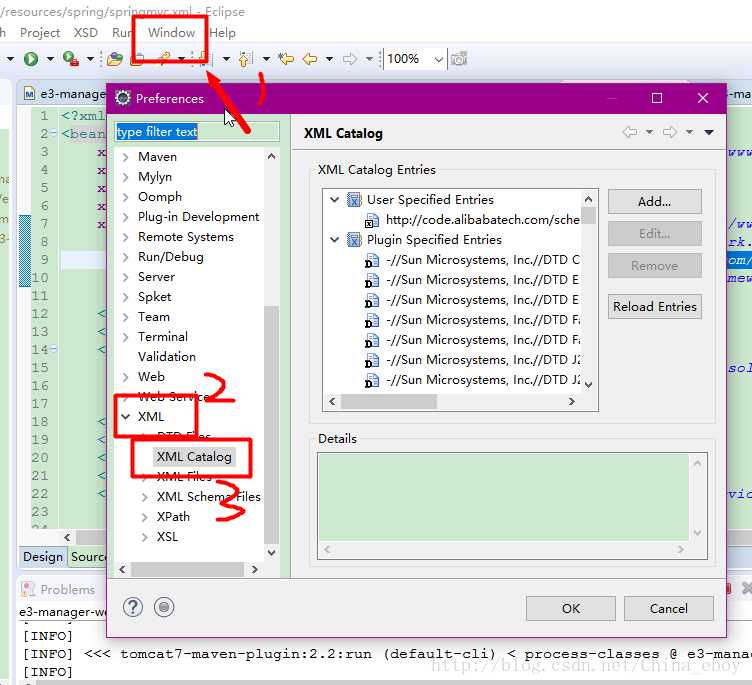This screenshot has height=685, width=752.
Task: Expand the XPath node under XML
Action: coord(144,517)
